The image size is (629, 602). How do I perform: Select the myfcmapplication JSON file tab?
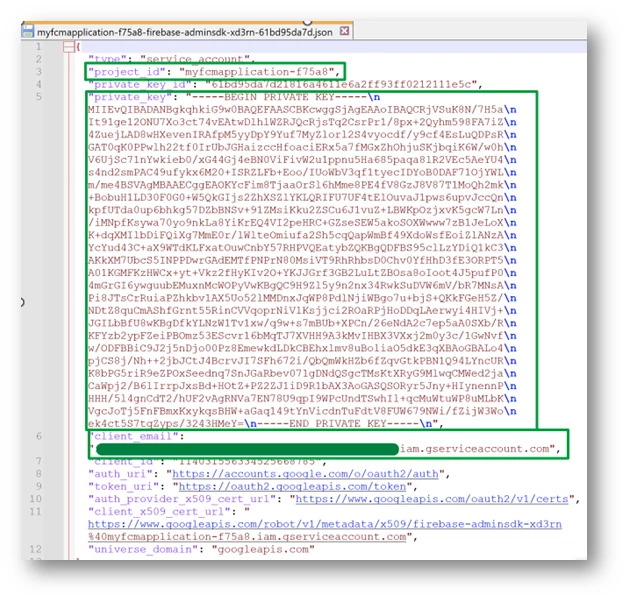click(185, 32)
